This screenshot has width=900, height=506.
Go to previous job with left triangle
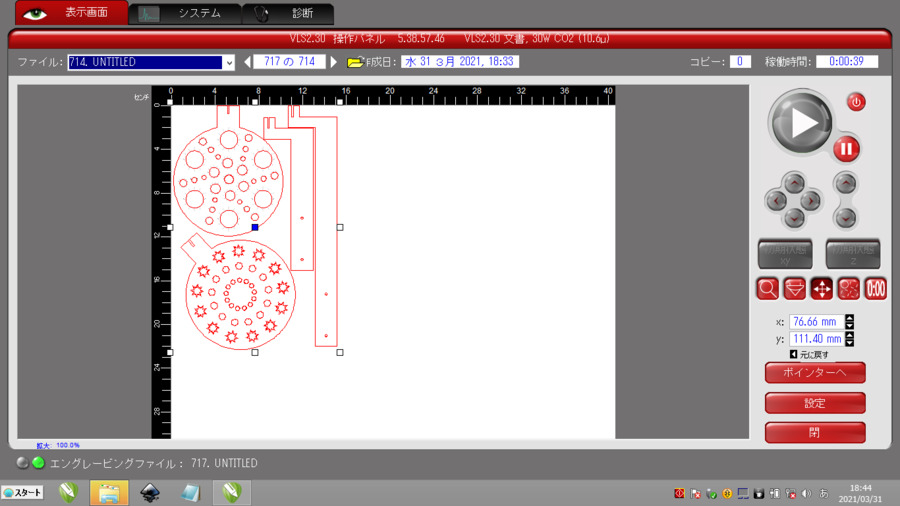click(247, 61)
